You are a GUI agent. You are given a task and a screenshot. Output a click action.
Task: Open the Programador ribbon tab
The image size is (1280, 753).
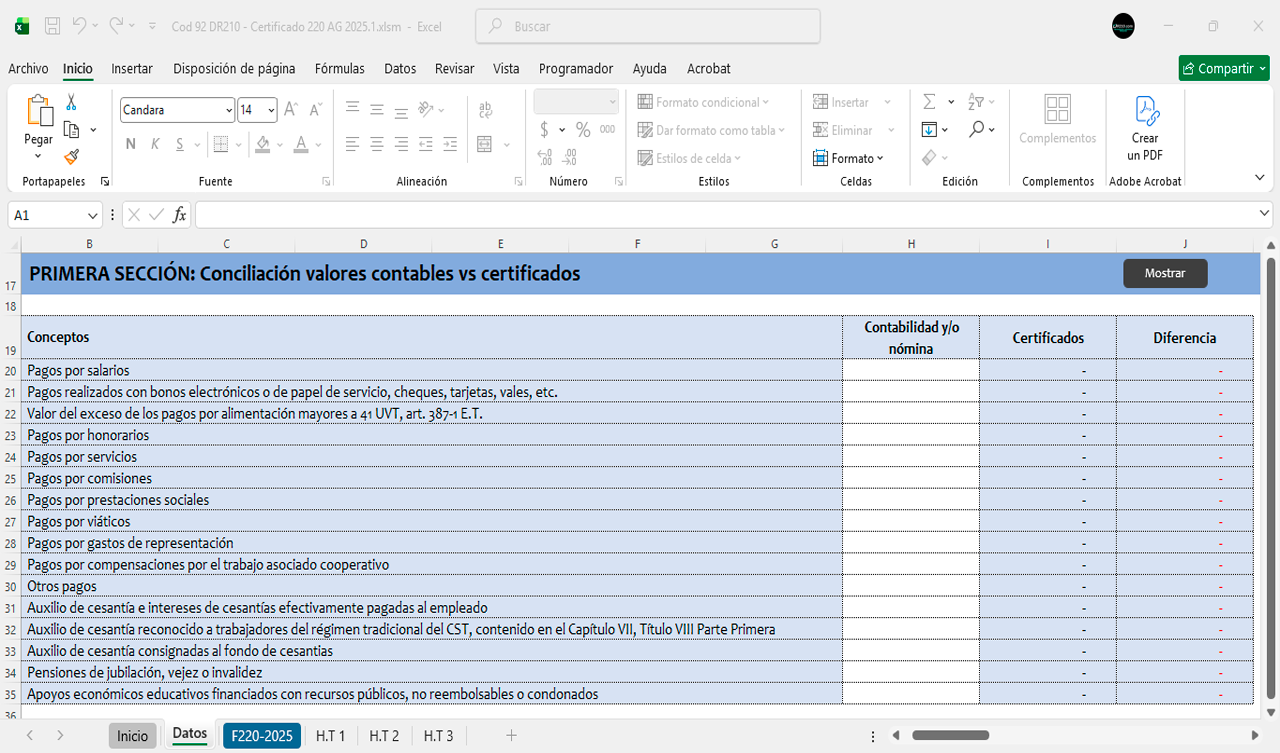(575, 69)
